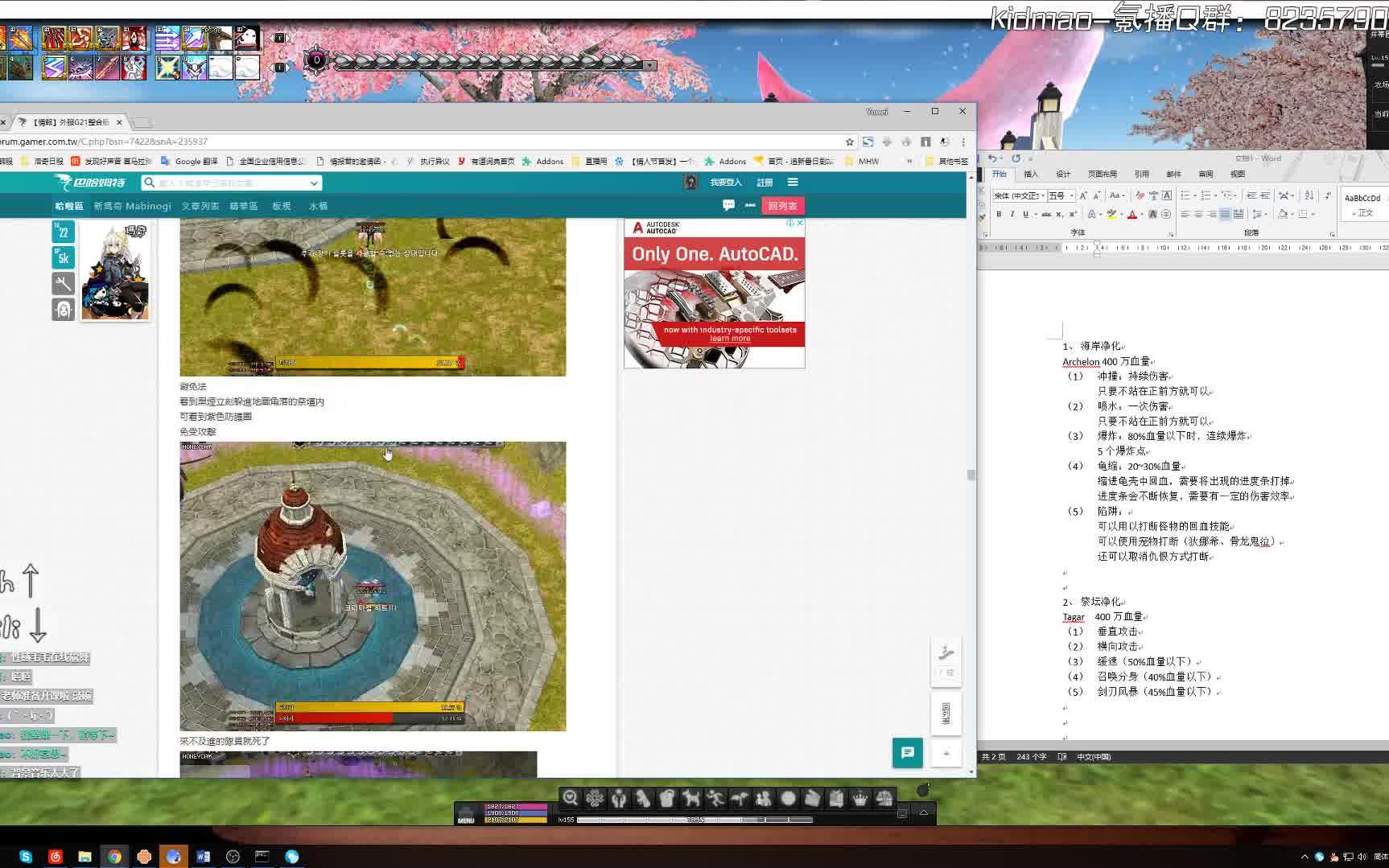Image resolution: width=1389 pixels, height=868 pixels.
Task: Open Word 引用 tab
Action: [x=1141, y=174]
